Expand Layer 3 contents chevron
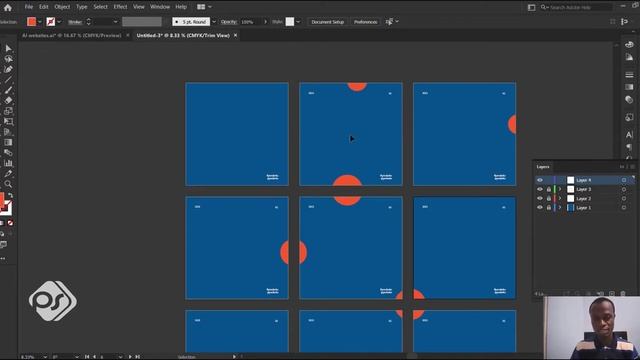 (x=560, y=189)
